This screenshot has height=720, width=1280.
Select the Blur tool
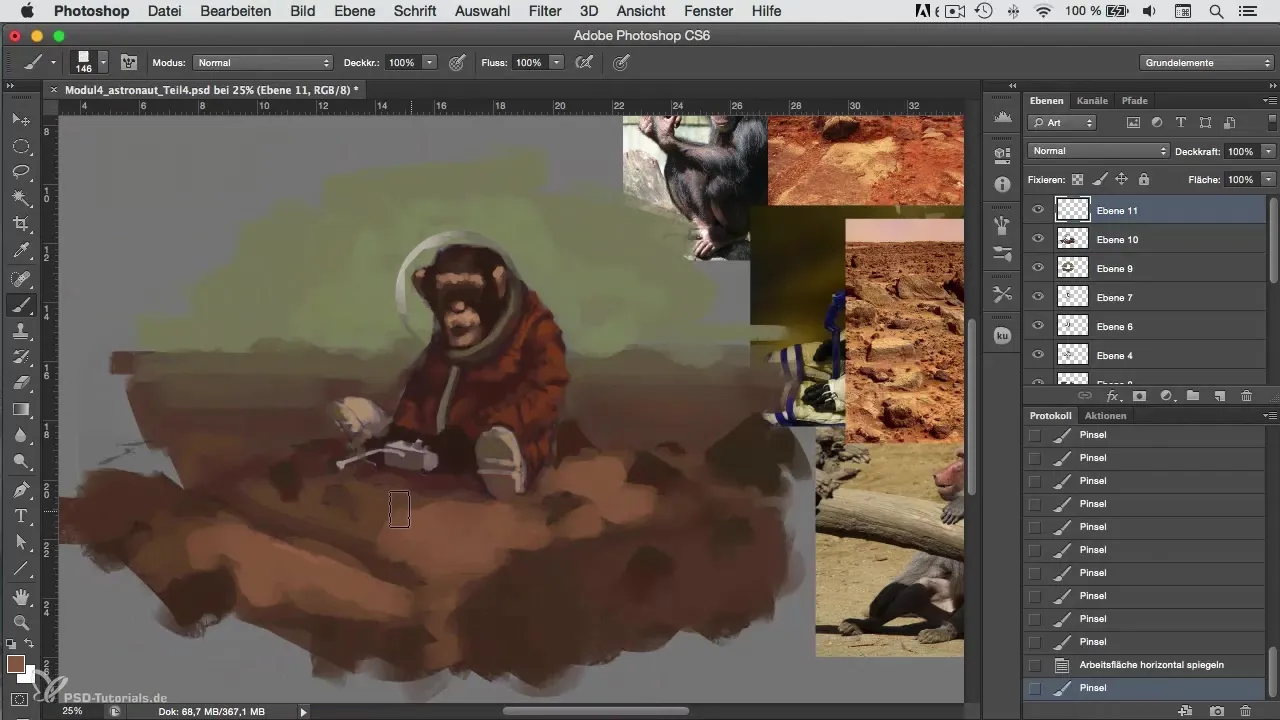point(21,436)
